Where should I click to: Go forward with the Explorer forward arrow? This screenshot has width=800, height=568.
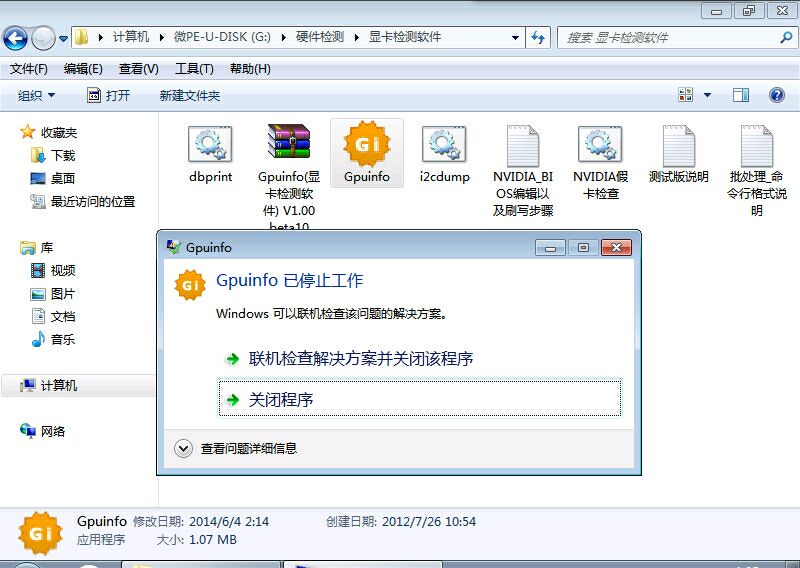click(43, 38)
